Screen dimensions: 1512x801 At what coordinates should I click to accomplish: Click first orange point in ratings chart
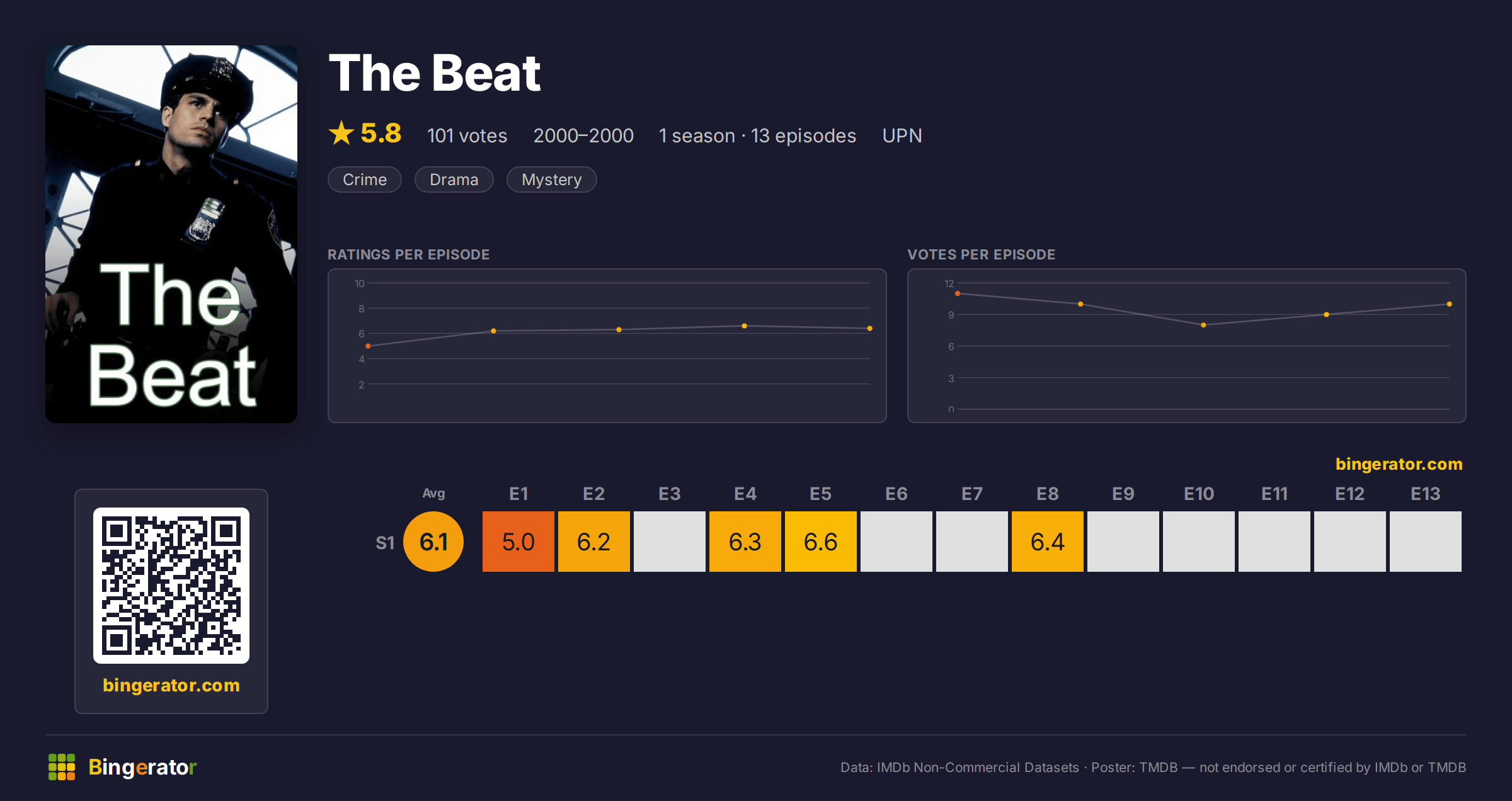pyautogui.click(x=368, y=346)
